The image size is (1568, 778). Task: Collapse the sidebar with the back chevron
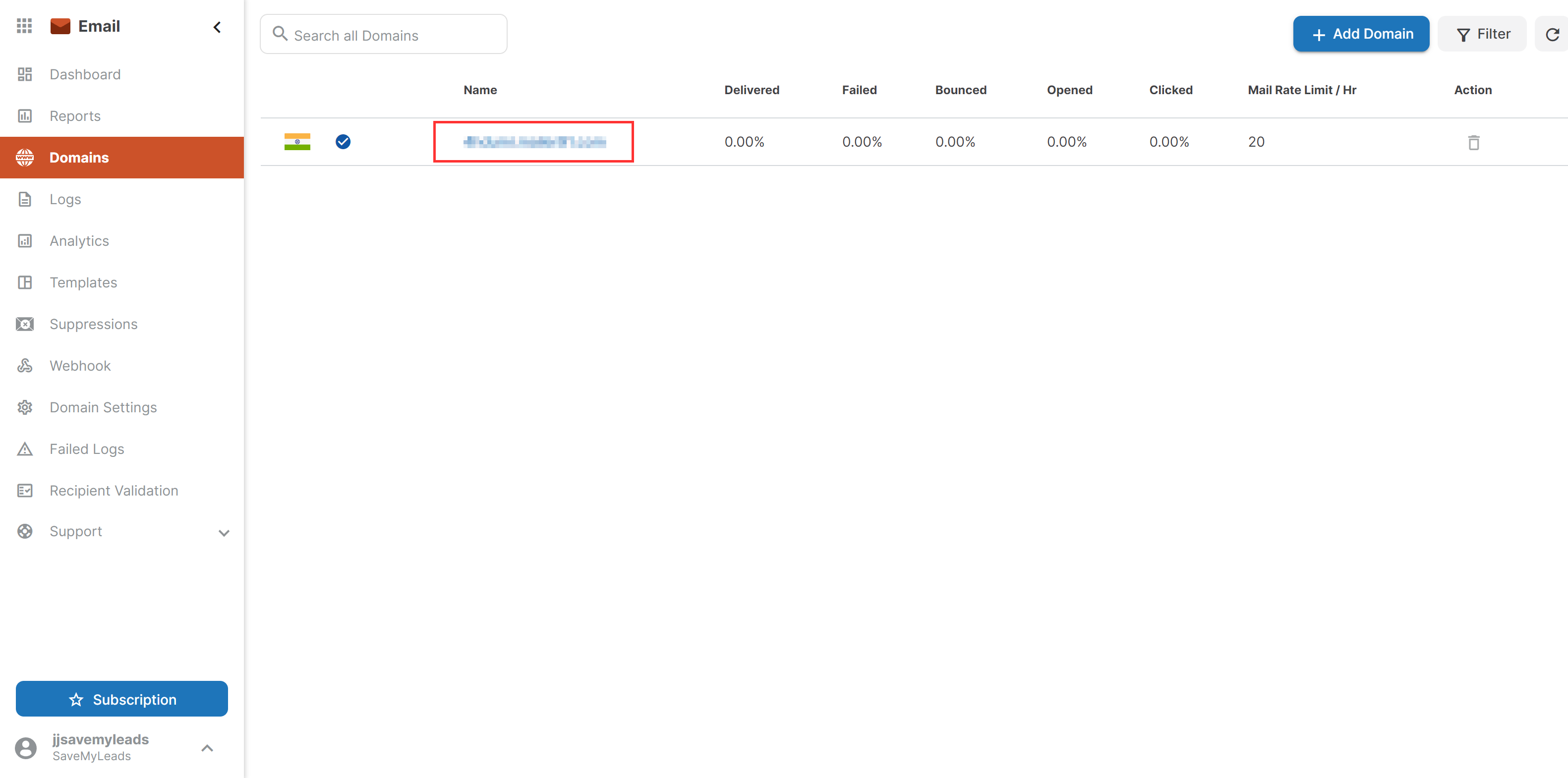[x=217, y=27]
